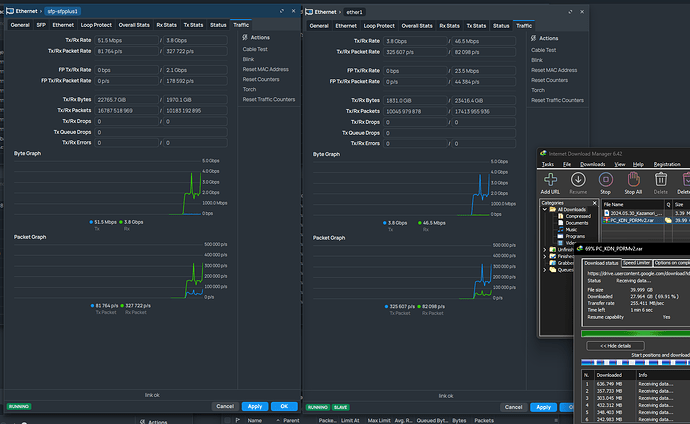Select the Music folder in Categories tree
Image resolution: width=690 pixels, height=424 pixels.
click(x=571, y=228)
